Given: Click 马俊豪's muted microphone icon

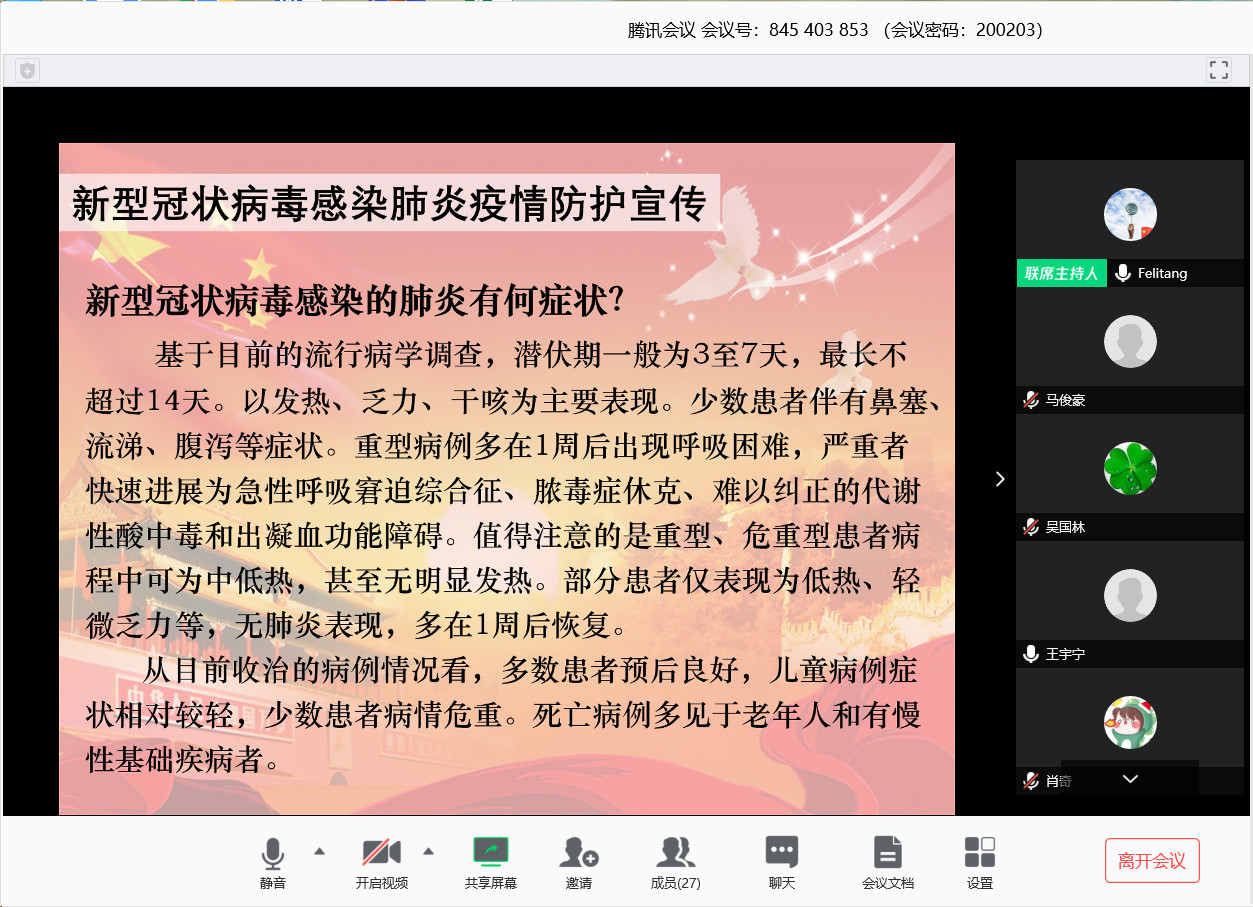Looking at the screenshot, I should [1030, 400].
